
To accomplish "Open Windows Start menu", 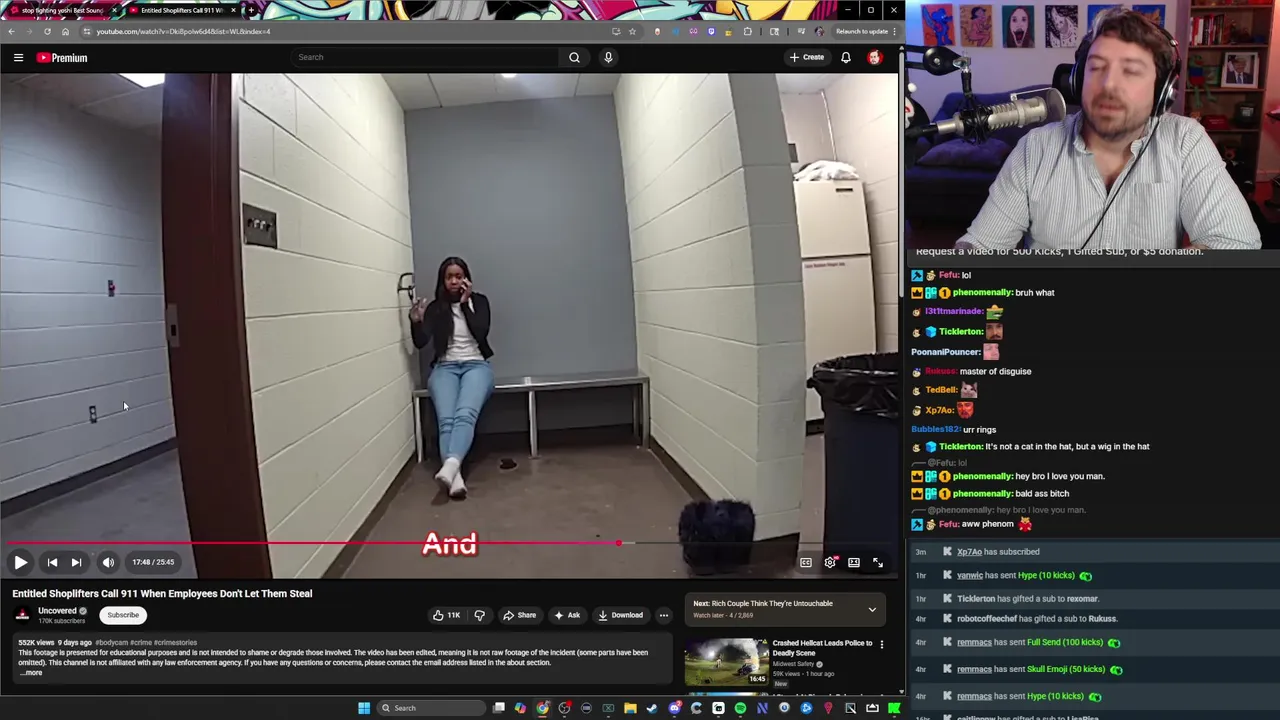I will (x=364, y=708).
